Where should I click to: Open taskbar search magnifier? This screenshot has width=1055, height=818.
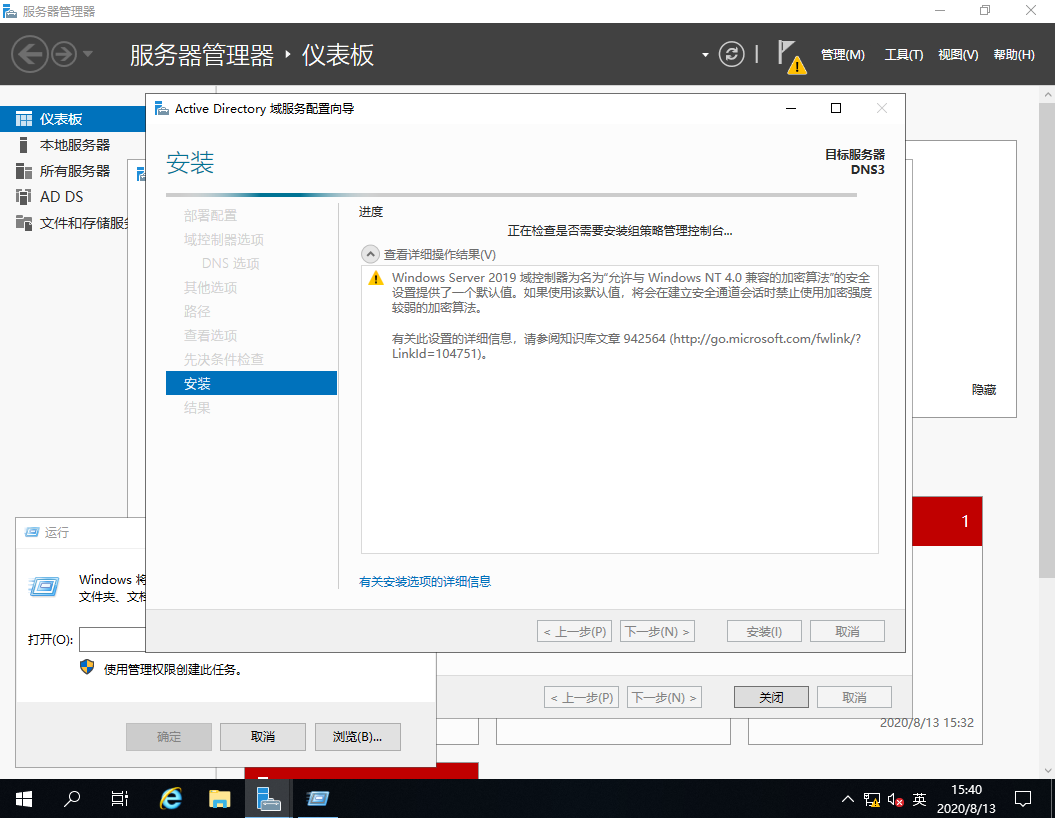[71, 798]
